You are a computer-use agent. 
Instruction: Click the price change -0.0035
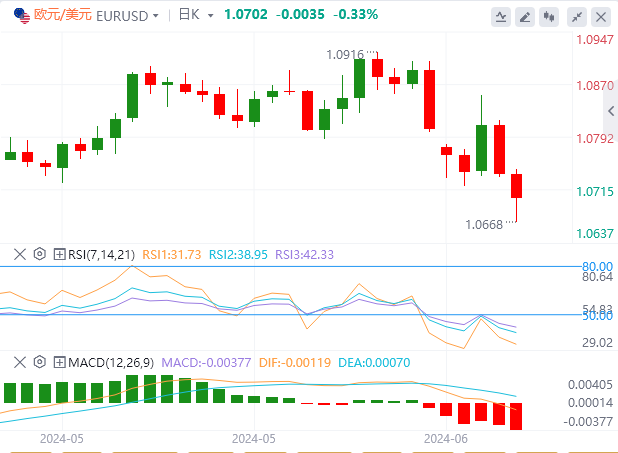click(300, 15)
